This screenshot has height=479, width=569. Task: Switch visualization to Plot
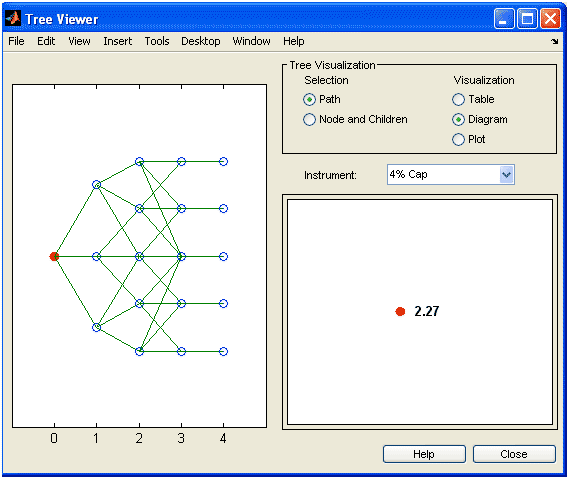[458, 139]
